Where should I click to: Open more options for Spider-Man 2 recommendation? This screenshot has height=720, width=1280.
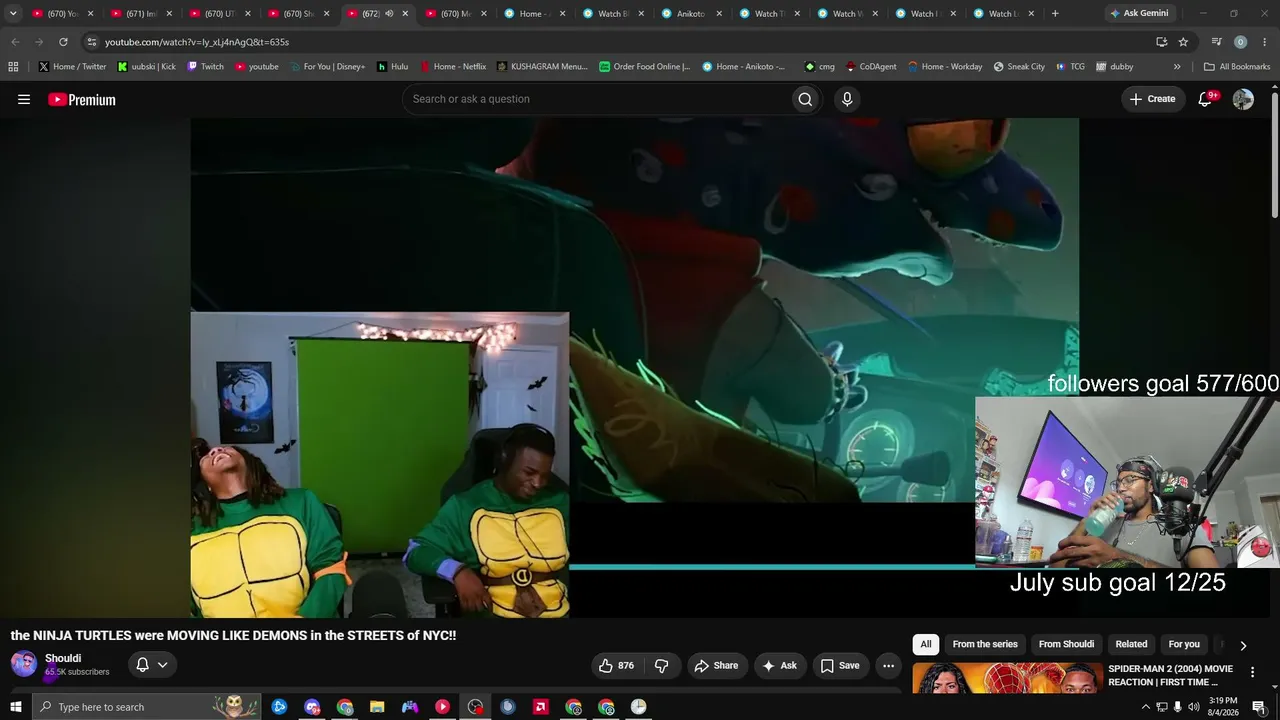(x=1252, y=672)
